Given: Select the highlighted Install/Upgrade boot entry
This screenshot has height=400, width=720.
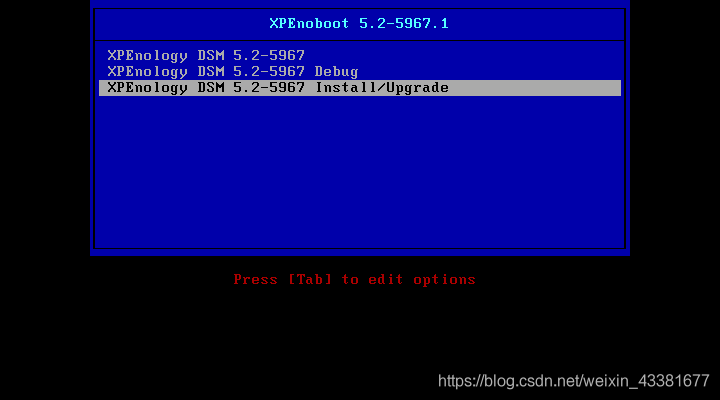Looking at the screenshot, I should [x=360, y=88].
